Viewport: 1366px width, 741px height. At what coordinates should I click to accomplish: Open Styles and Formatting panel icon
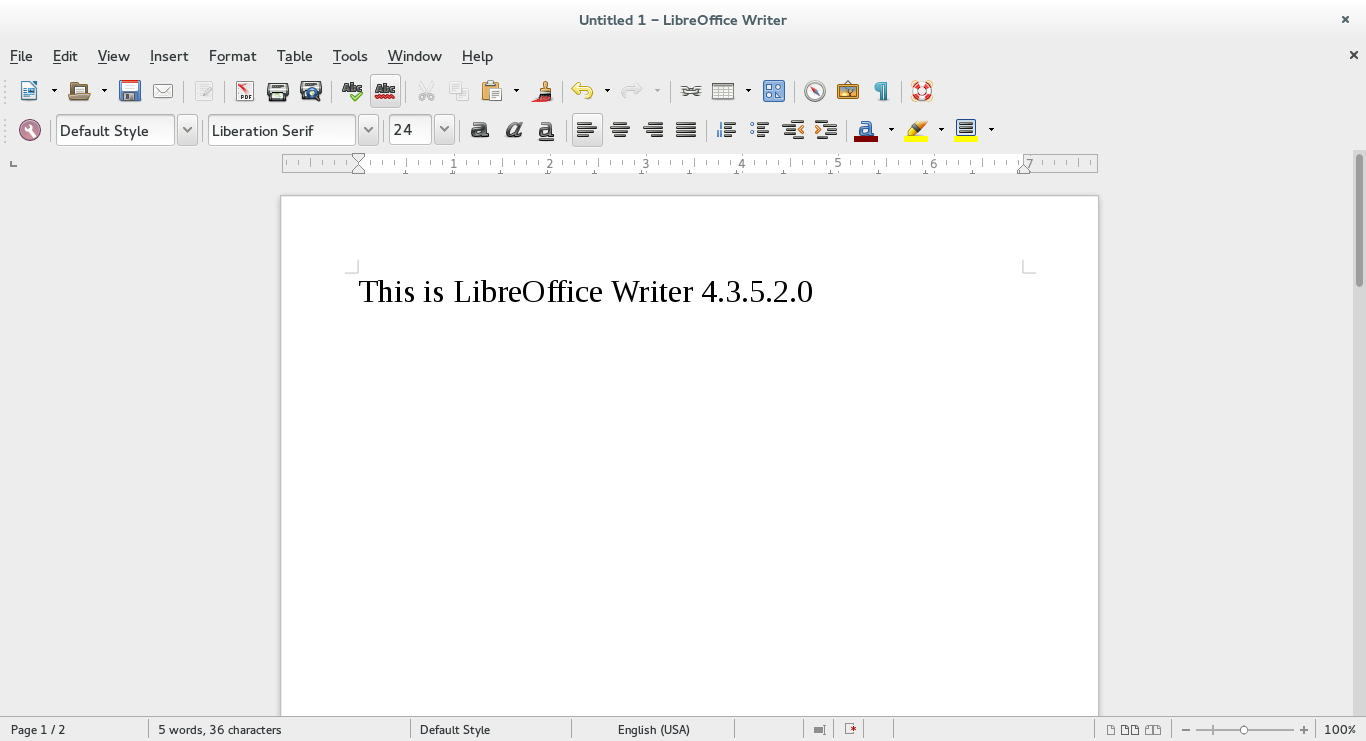pos(30,130)
